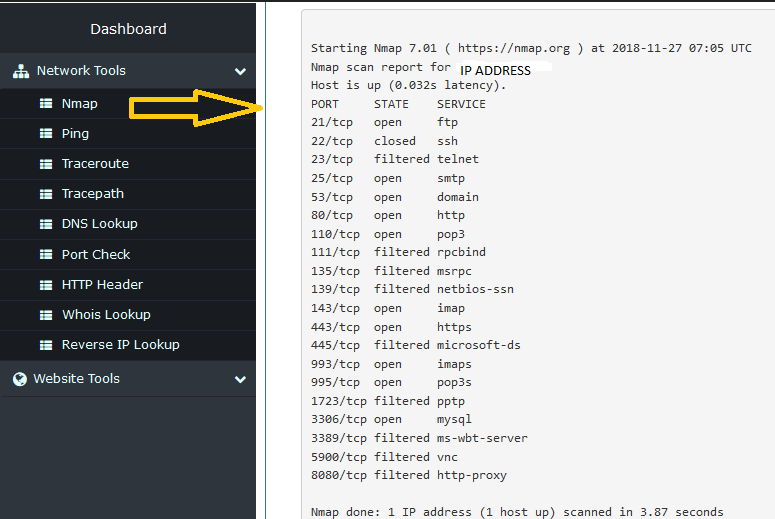This screenshot has width=775, height=519.
Task: Open the Dashboard menu item
Action: 128,29
